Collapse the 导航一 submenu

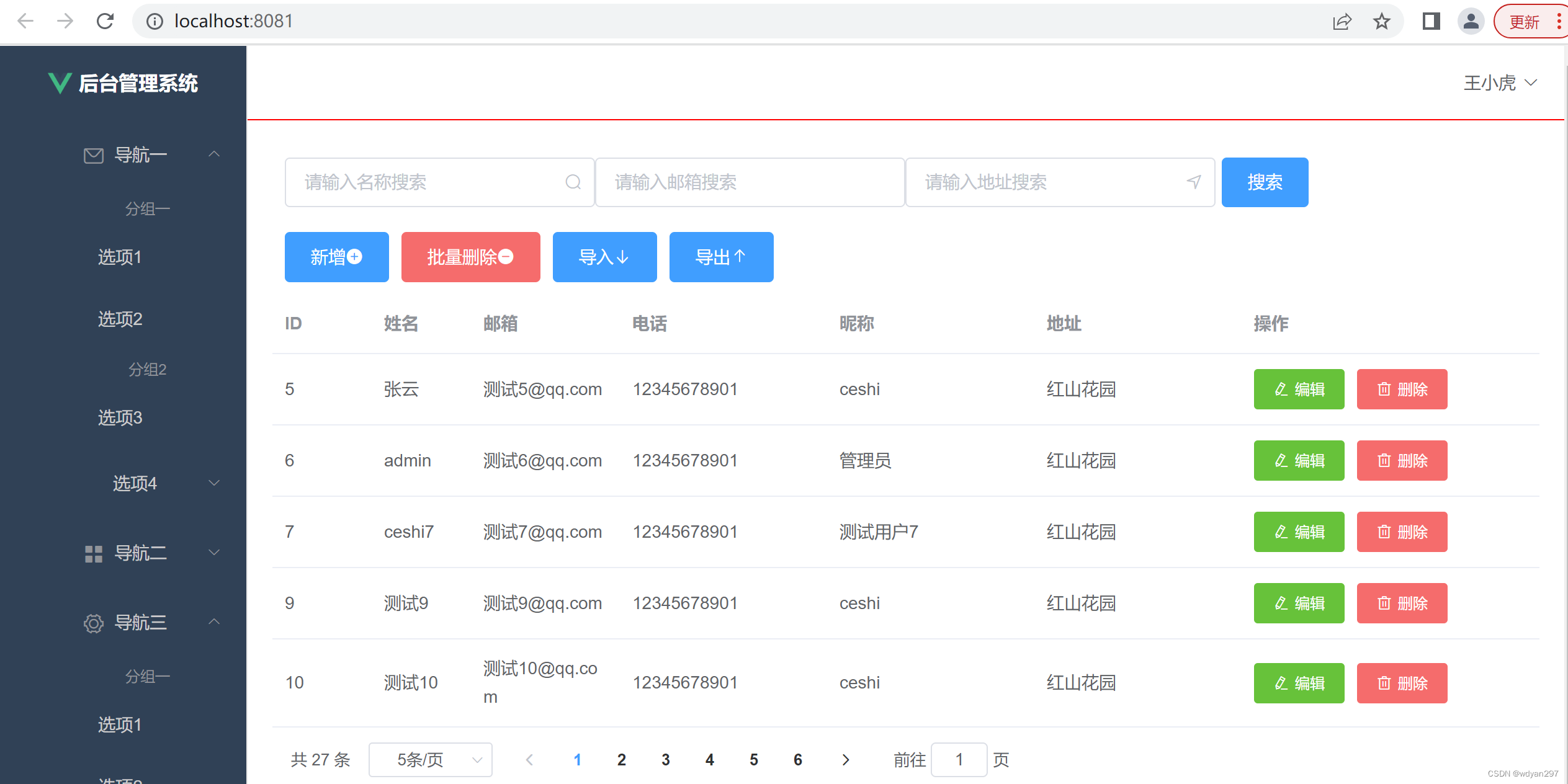coord(214,154)
